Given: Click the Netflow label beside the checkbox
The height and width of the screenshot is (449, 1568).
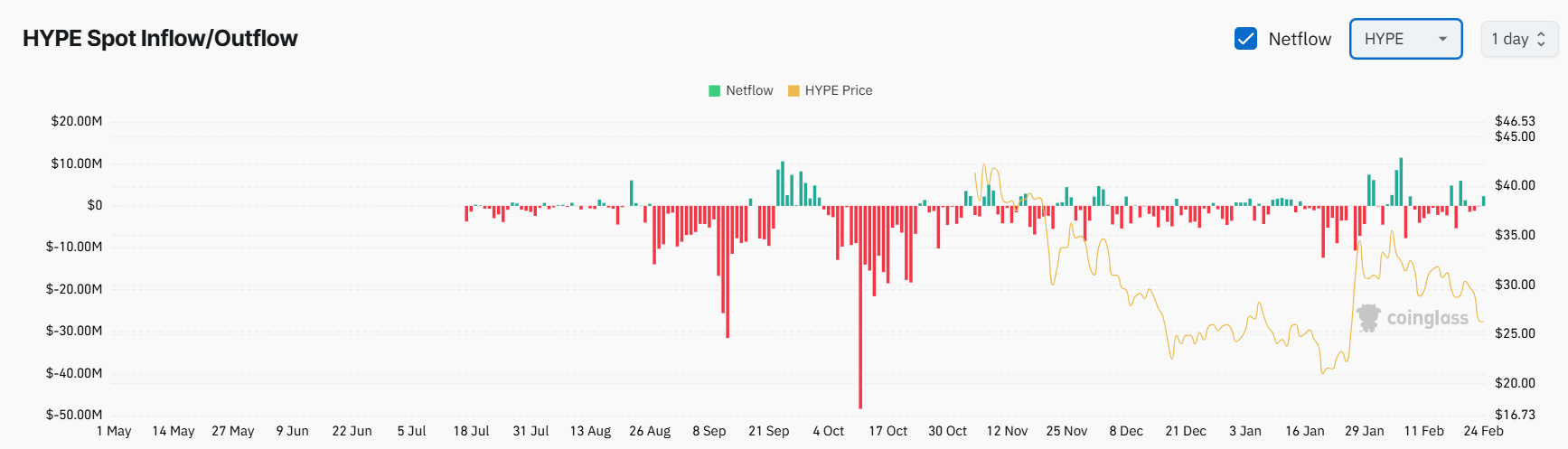Looking at the screenshot, I should point(1300,39).
